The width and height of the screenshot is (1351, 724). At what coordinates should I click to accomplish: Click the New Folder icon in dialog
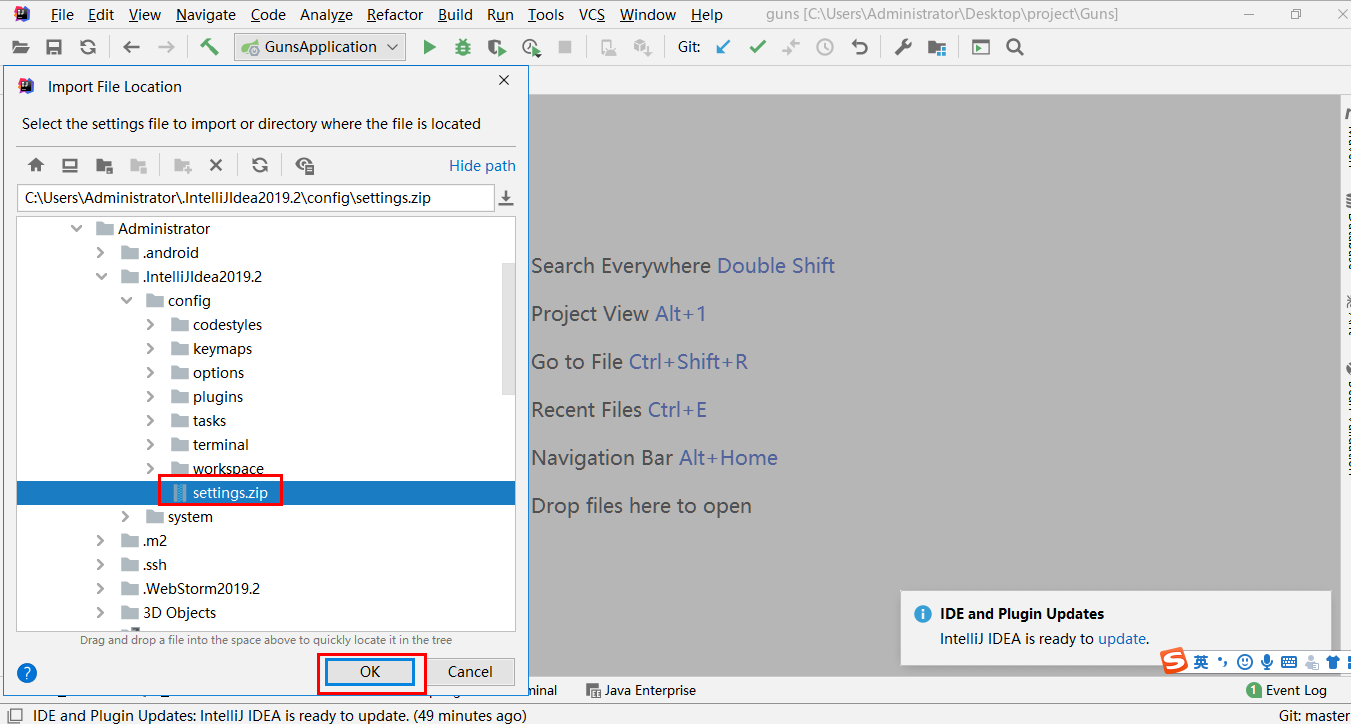182,165
